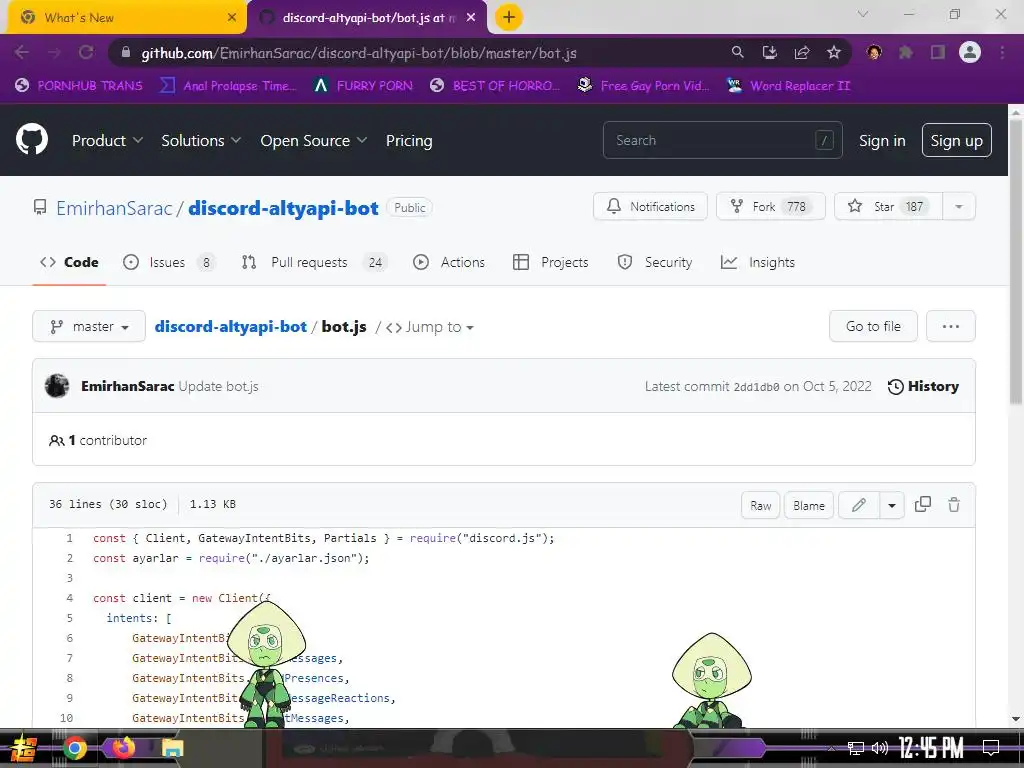
Task: Click Go to file button
Action: (873, 326)
